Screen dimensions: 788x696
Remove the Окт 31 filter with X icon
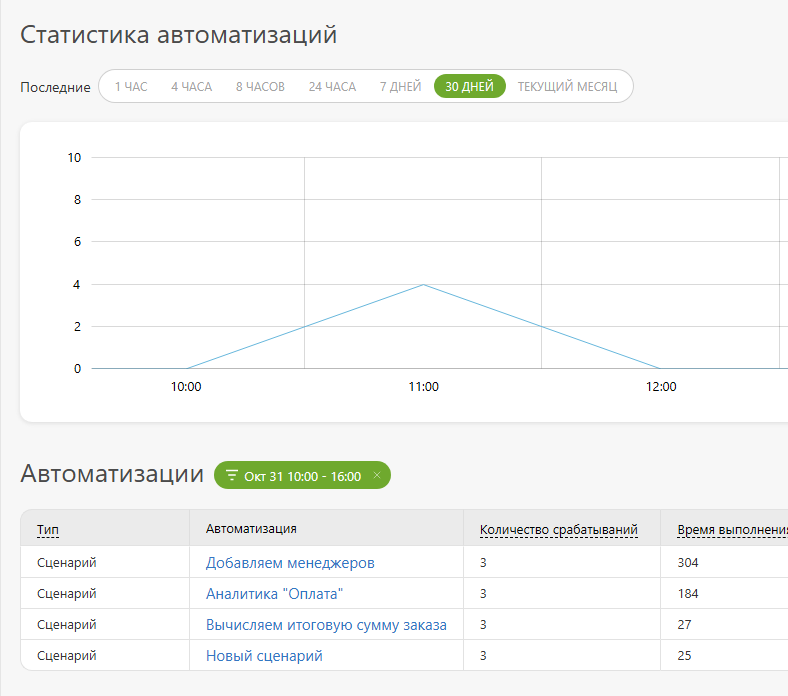pos(377,475)
